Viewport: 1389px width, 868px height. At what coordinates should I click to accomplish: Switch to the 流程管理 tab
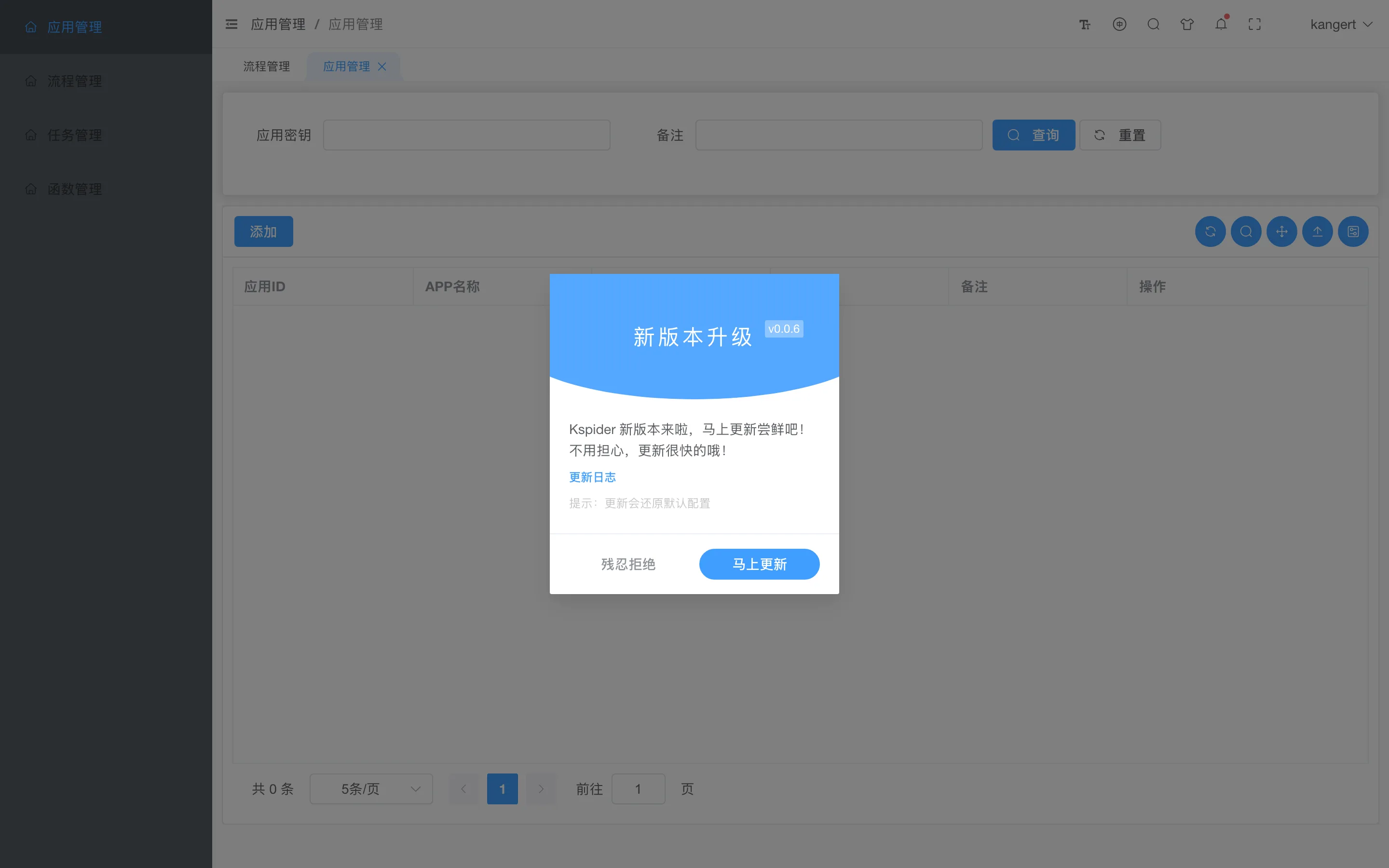click(x=266, y=67)
